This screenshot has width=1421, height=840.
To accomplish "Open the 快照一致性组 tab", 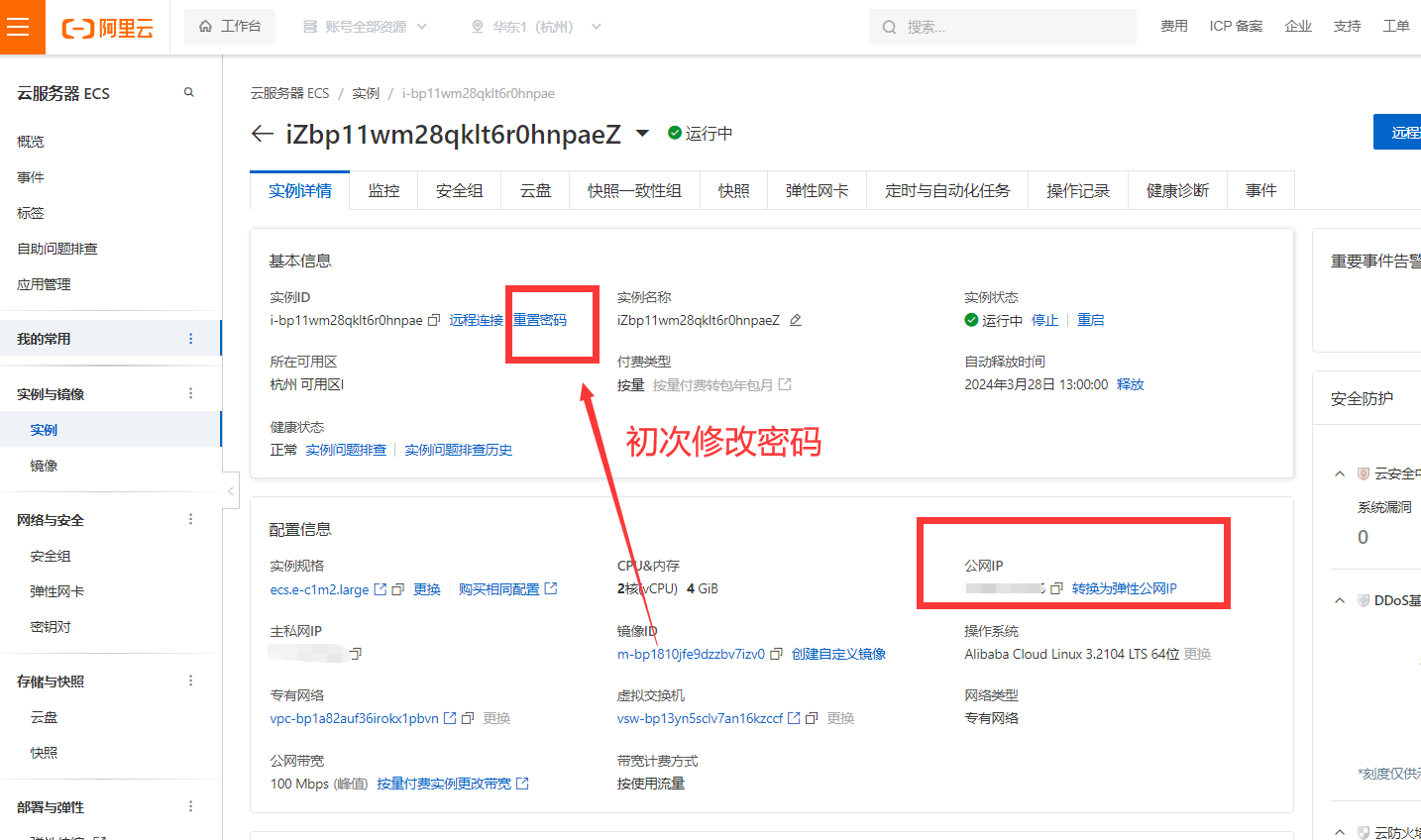I will click(634, 190).
